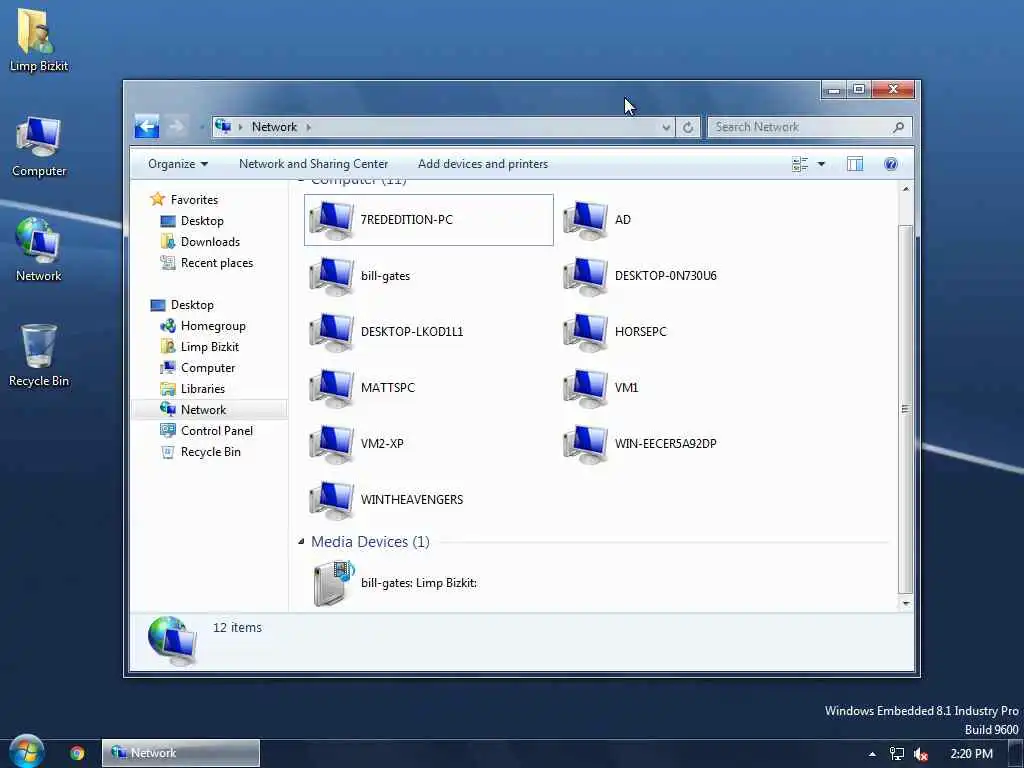Open the Help button in toolbar

pos(891,164)
